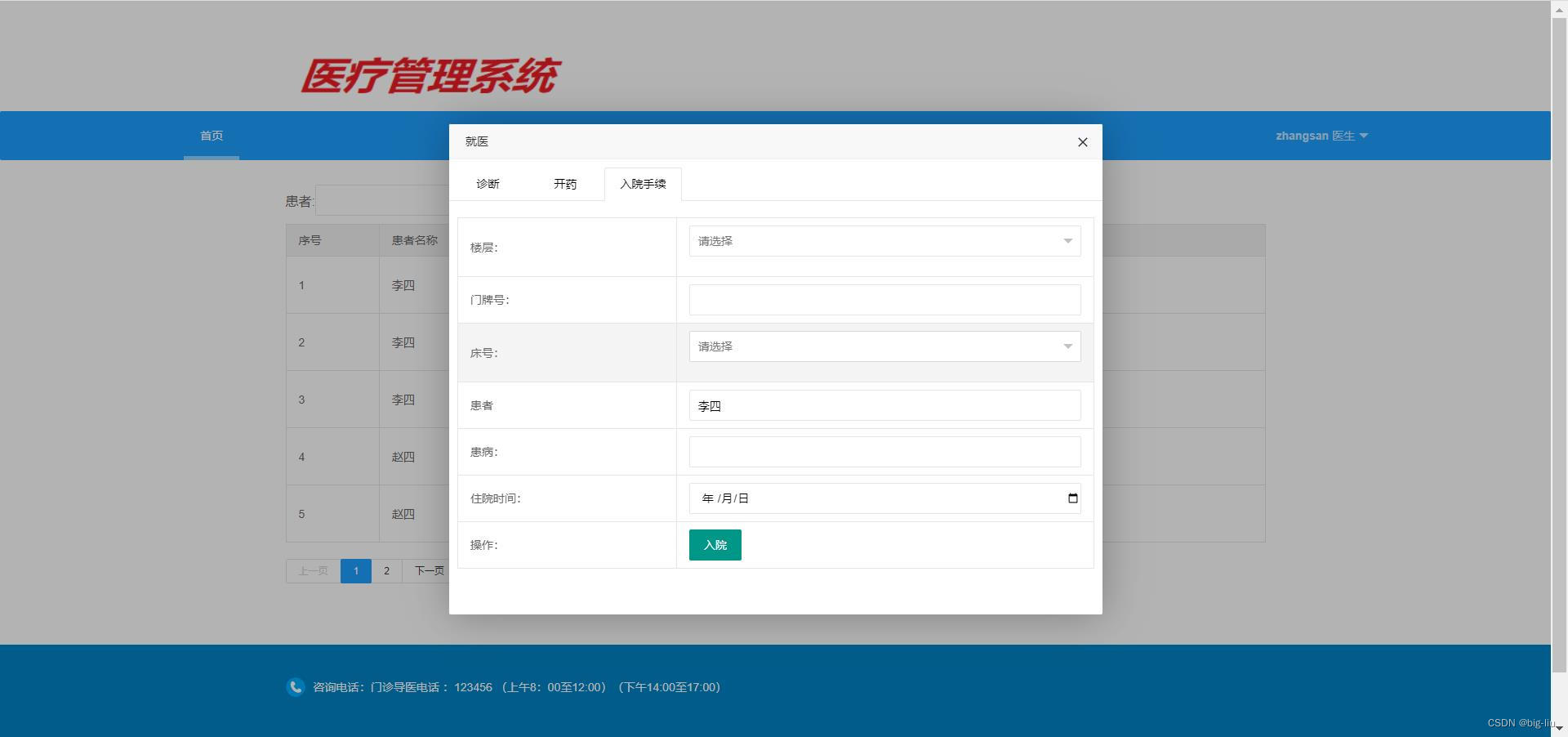Go to 首页 in navigation bar
The height and width of the screenshot is (737, 1568).
pyautogui.click(x=212, y=136)
